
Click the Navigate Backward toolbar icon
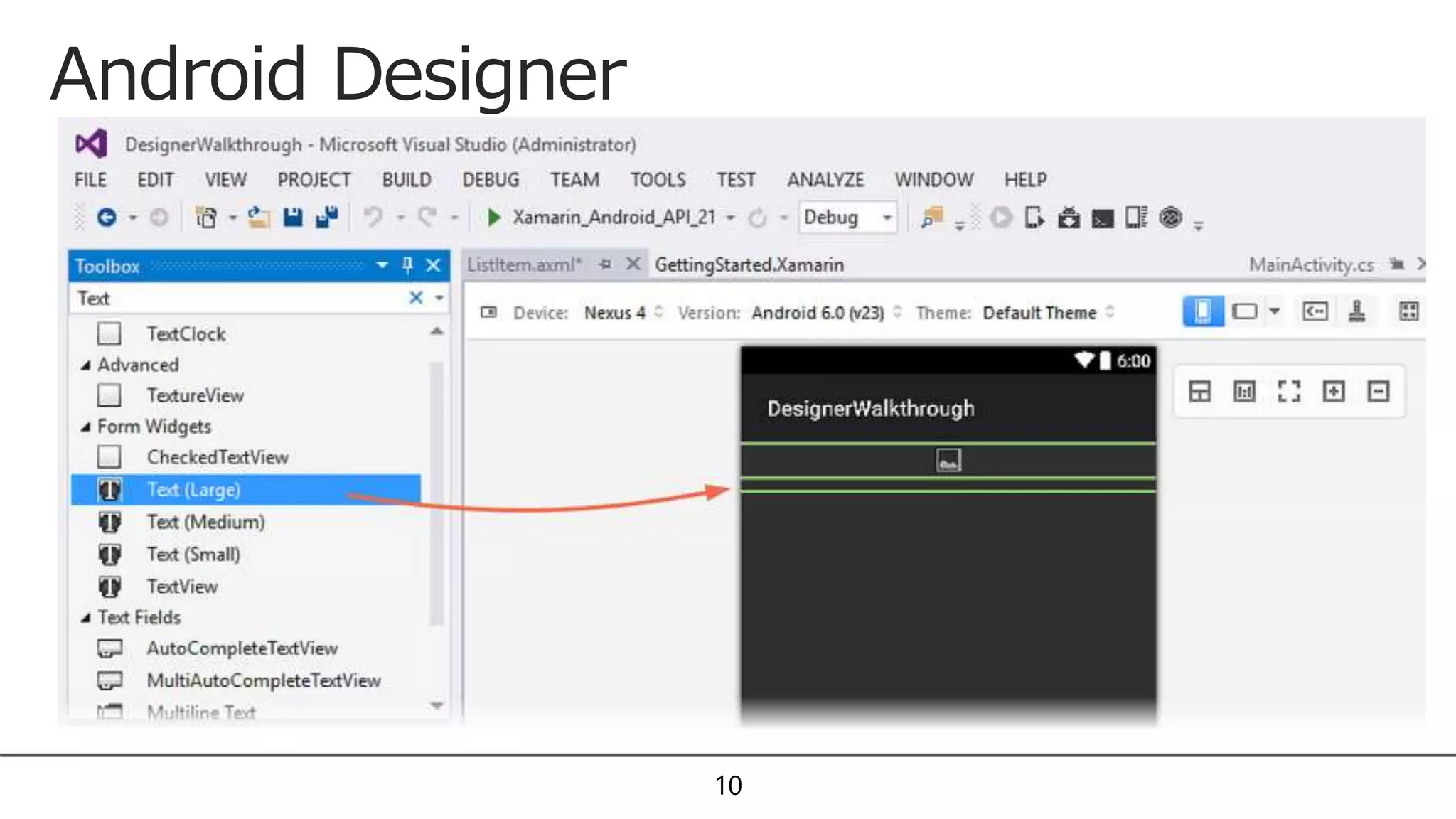coord(107,217)
